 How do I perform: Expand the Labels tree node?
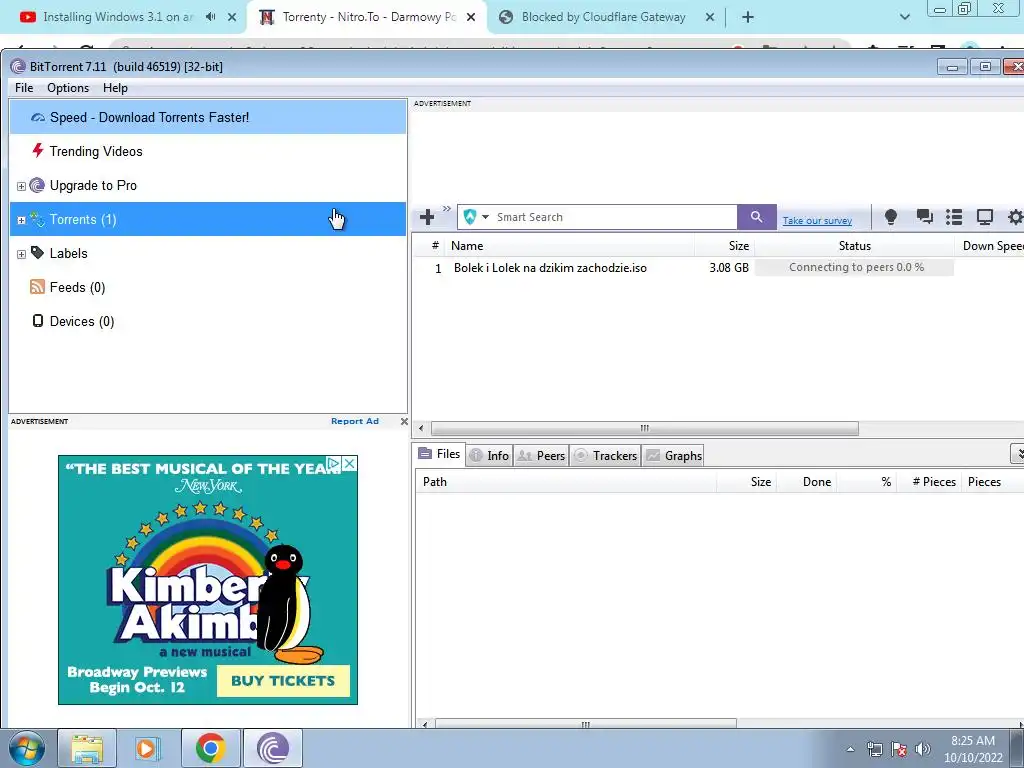(x=21, y=254)
